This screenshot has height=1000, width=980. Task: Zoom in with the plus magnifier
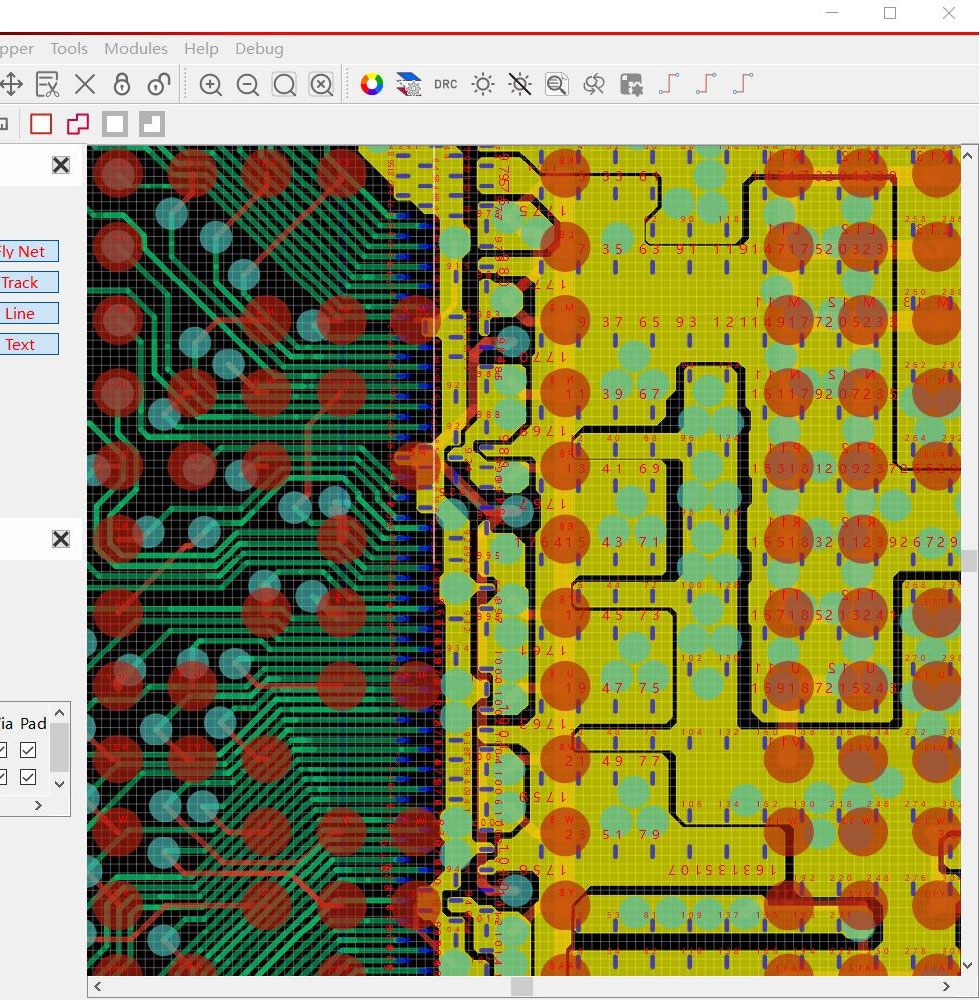[210, 85]
